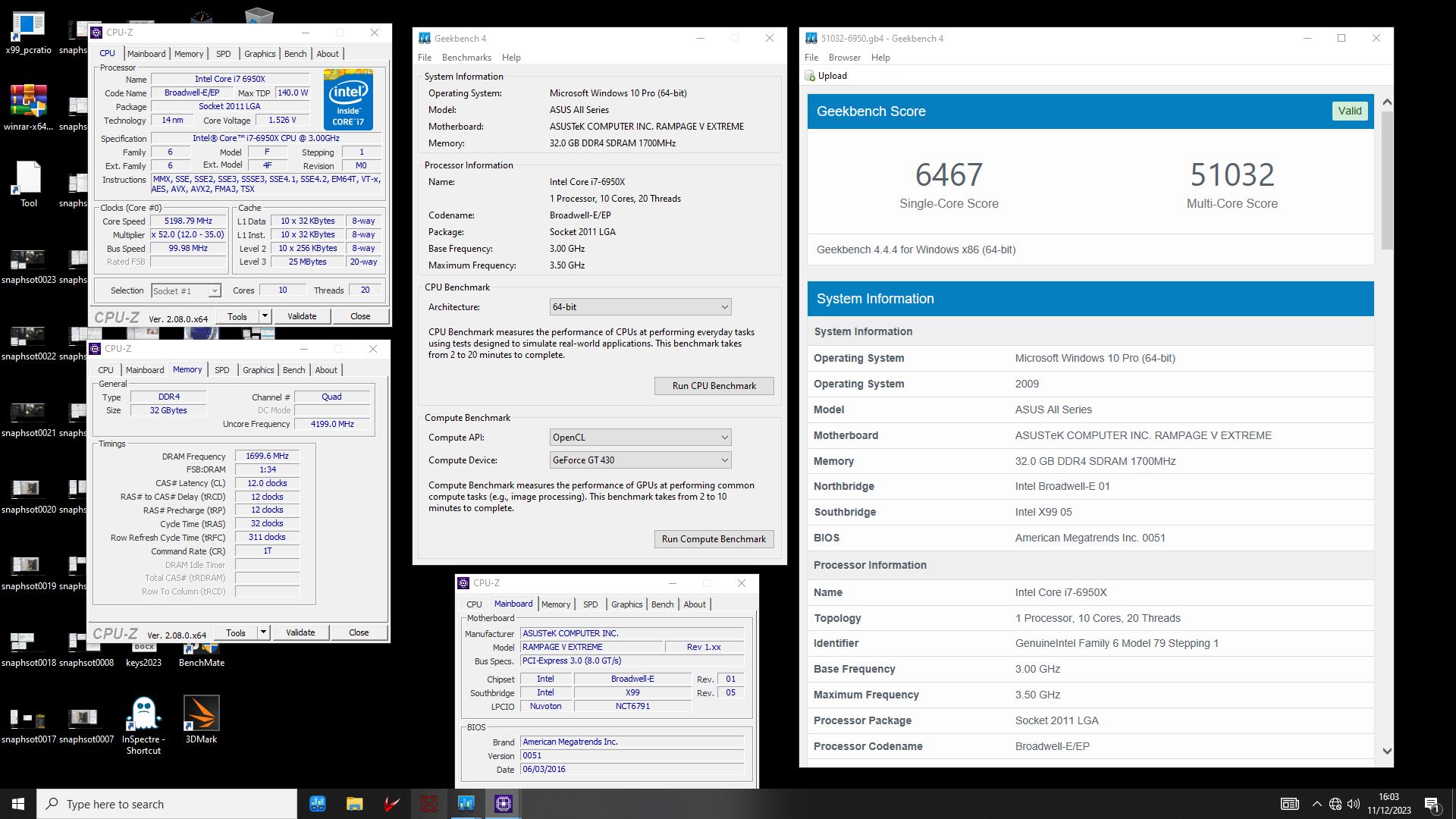The height and width of the screenshot is (819, 1456).
Task: Click the BIOS Date 06/03/2016 field
Action: 632,769
